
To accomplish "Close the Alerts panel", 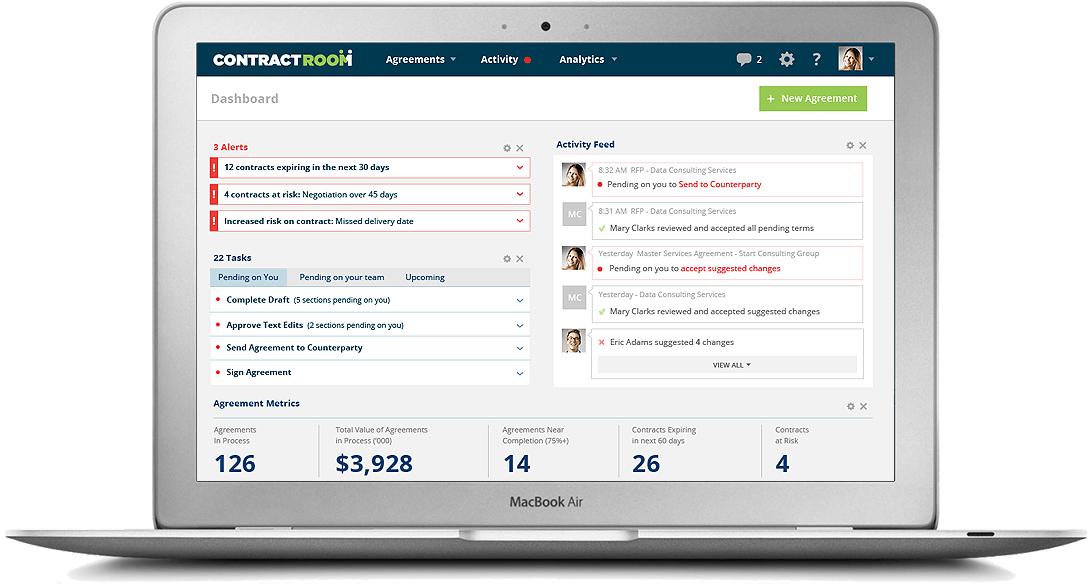I will click(x=519, y=148).
